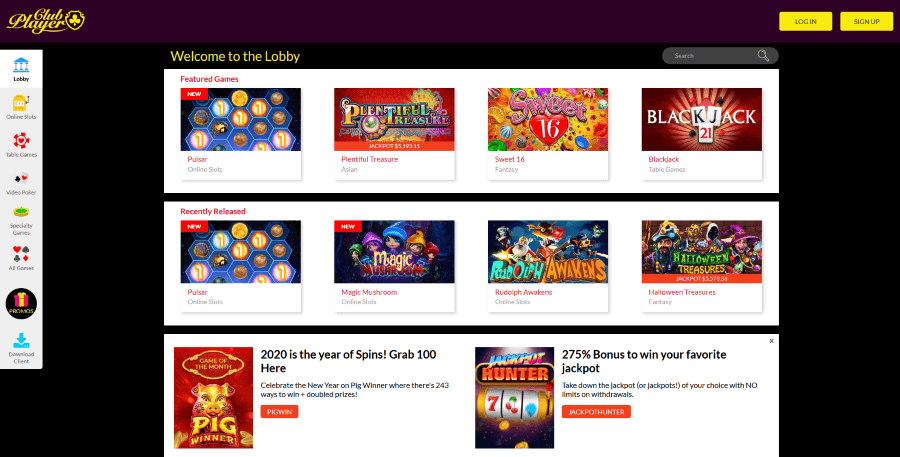Image resolution: width=900 pixels, height=457 pixels.
Task: Click the Download Client icon
Action: tap(21, 340)
